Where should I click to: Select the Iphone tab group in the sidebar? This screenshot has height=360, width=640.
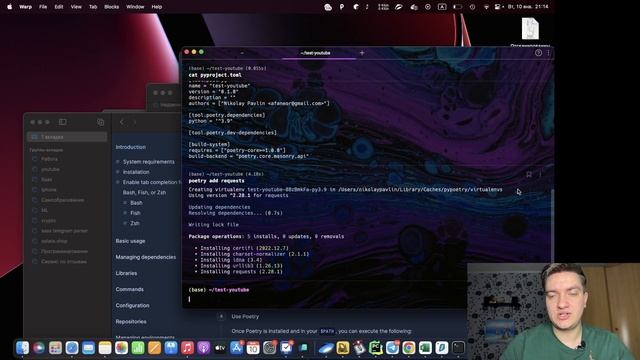[x=49, y=190]
